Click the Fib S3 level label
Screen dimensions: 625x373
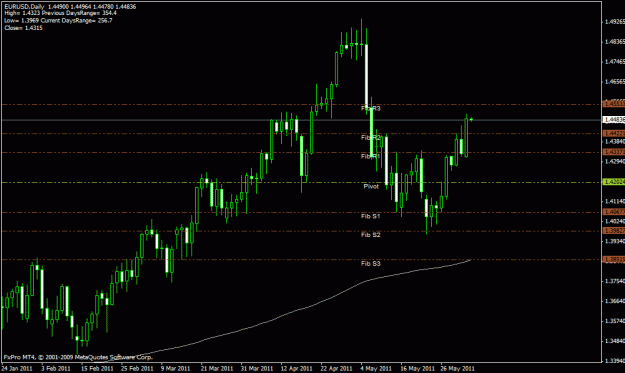tap(371, 263)
